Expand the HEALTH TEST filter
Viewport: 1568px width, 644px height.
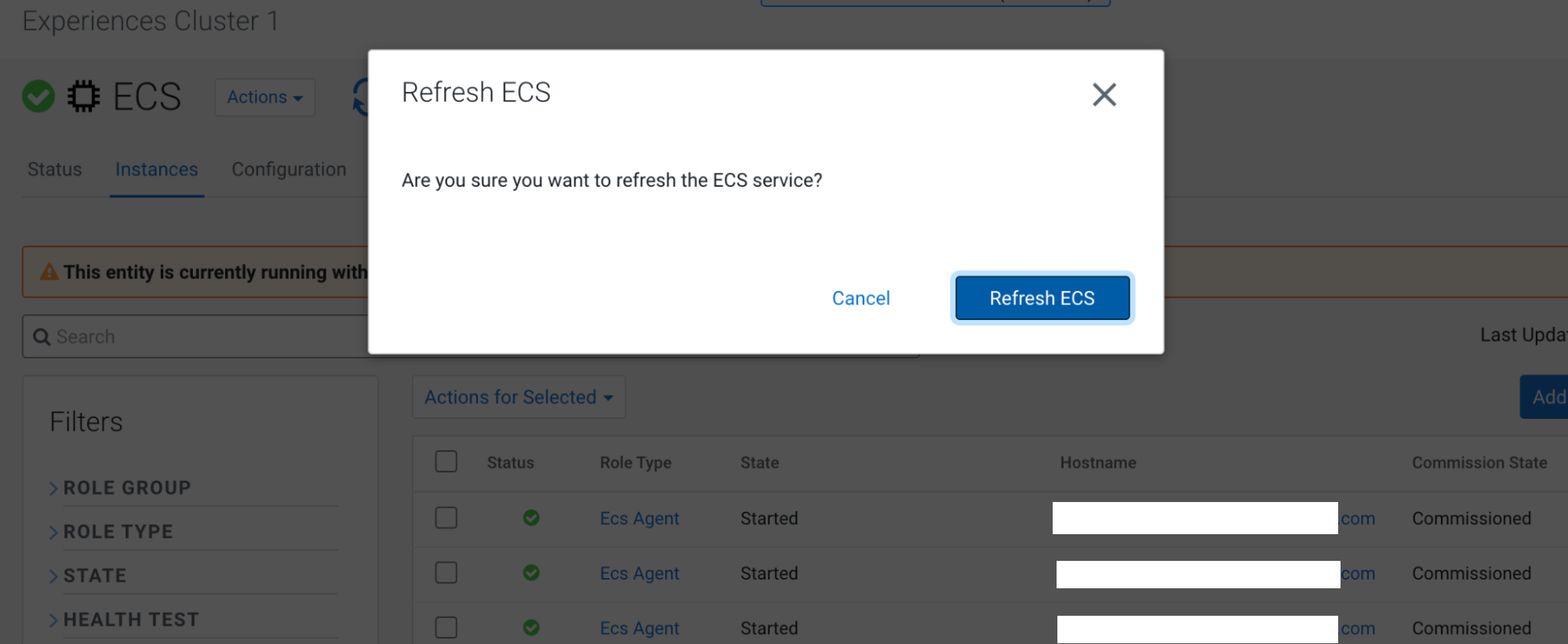click(129, 620)
